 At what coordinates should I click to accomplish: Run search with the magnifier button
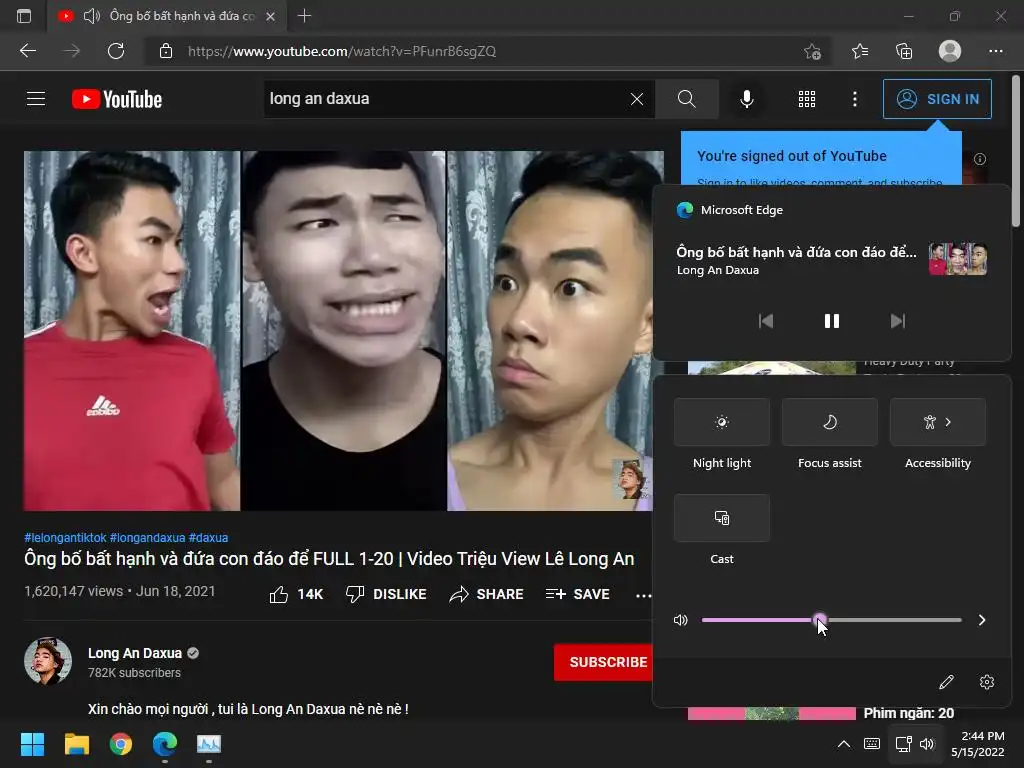coord(686,99)
